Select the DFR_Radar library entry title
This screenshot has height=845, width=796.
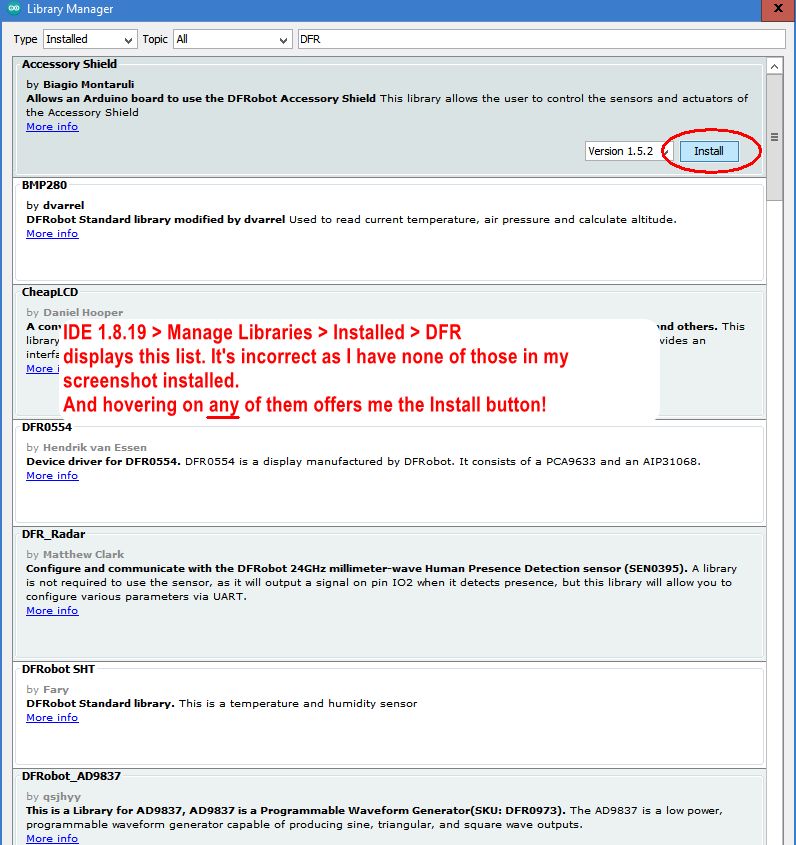point(53,534)
